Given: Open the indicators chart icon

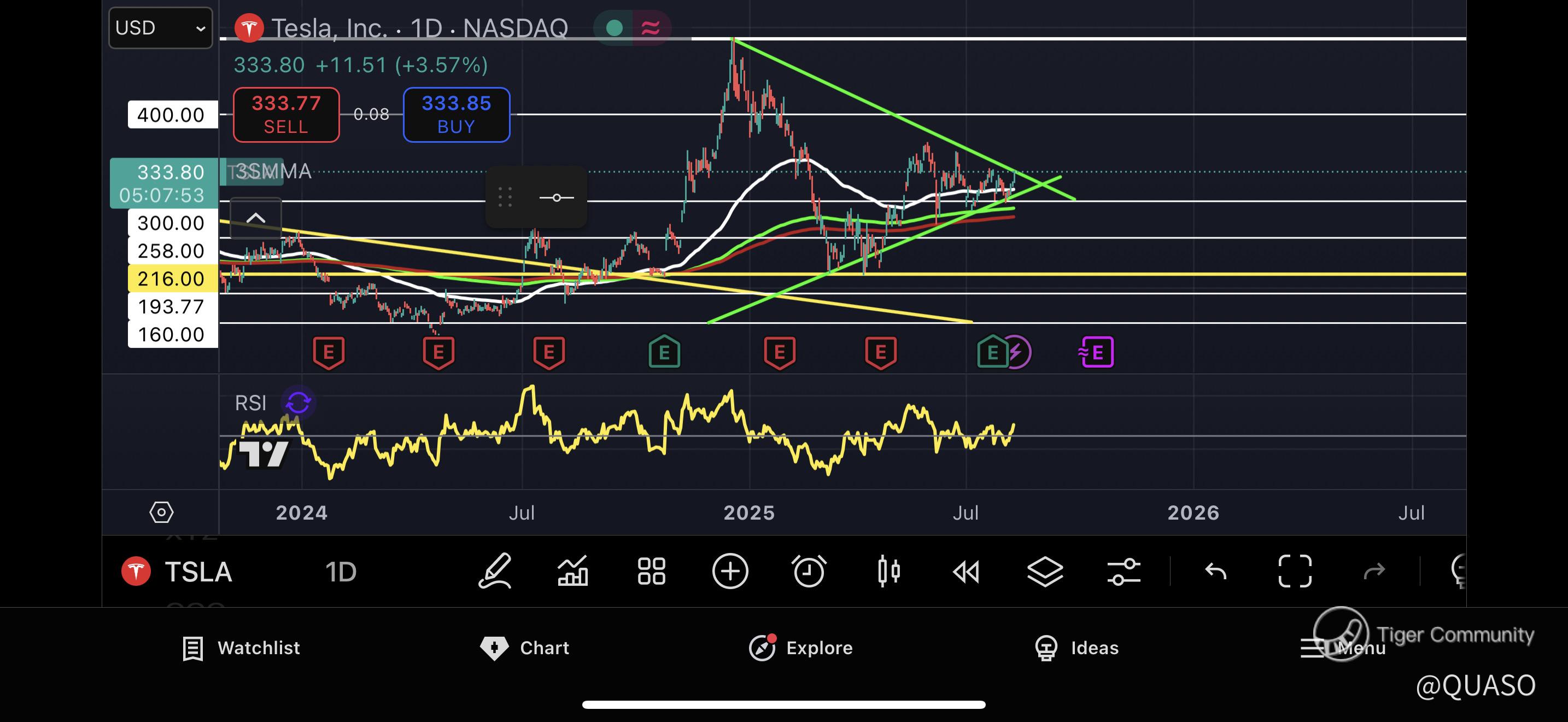Looking at the screenshot, I should 573,571.
